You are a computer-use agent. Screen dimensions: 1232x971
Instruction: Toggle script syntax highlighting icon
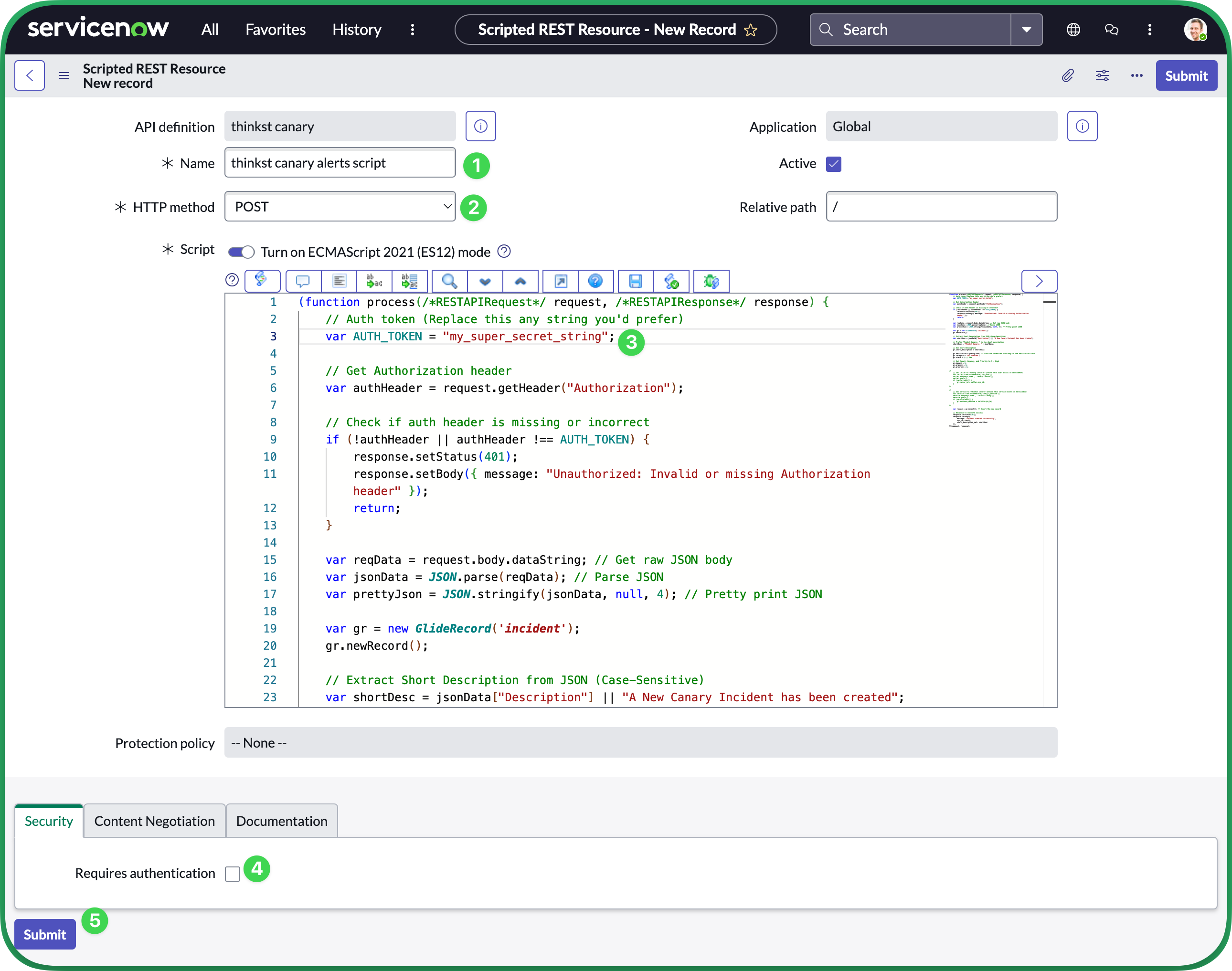coord(262,281)
